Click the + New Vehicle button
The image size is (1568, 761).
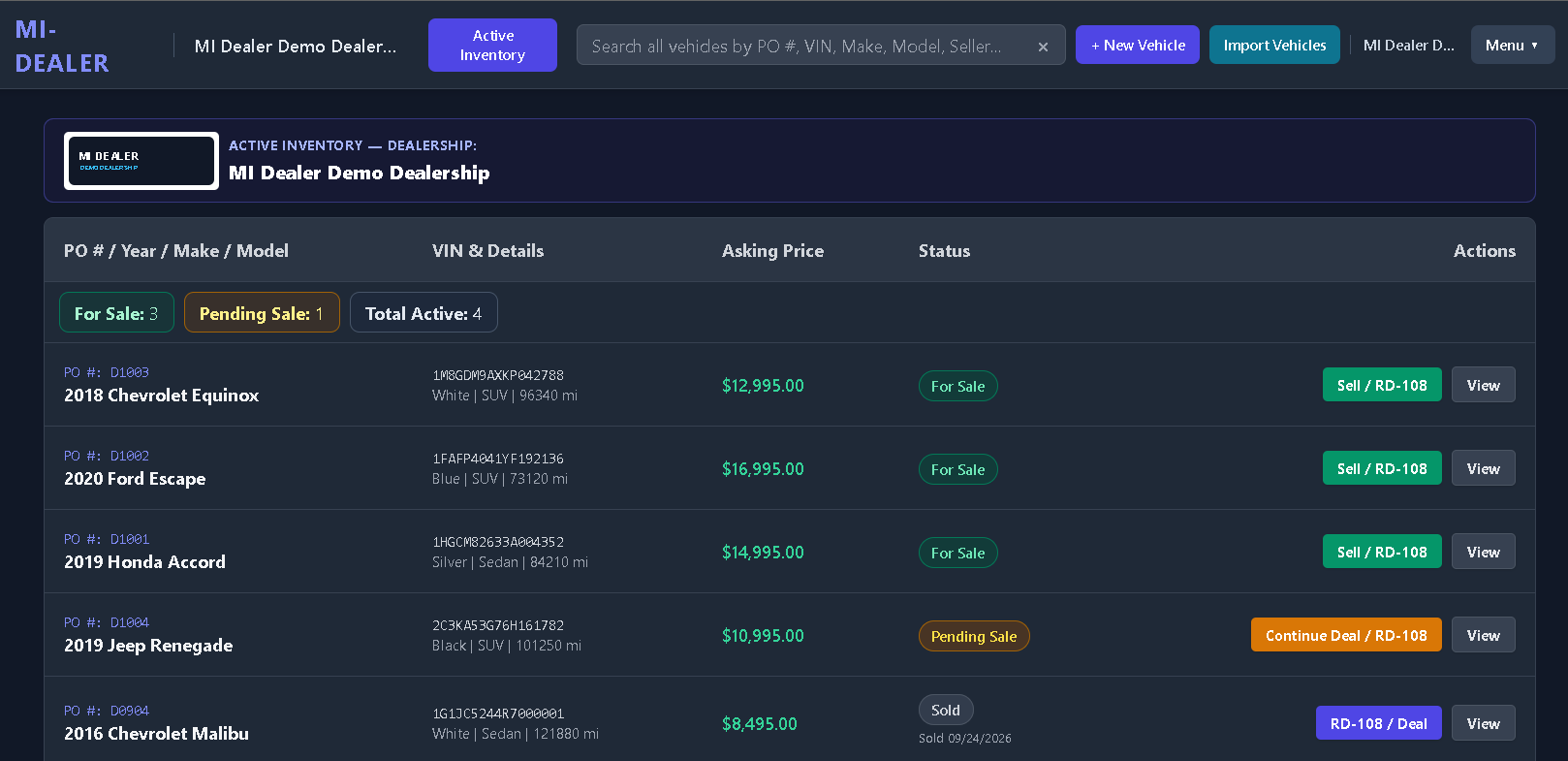[x=1138, y=45]
